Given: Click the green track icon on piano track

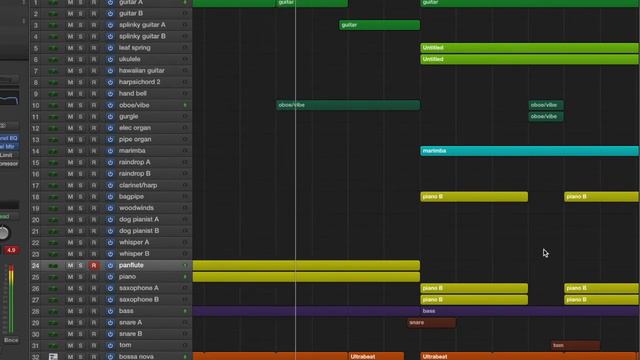Looking at the screenshot, I should [x=53, y=277].
